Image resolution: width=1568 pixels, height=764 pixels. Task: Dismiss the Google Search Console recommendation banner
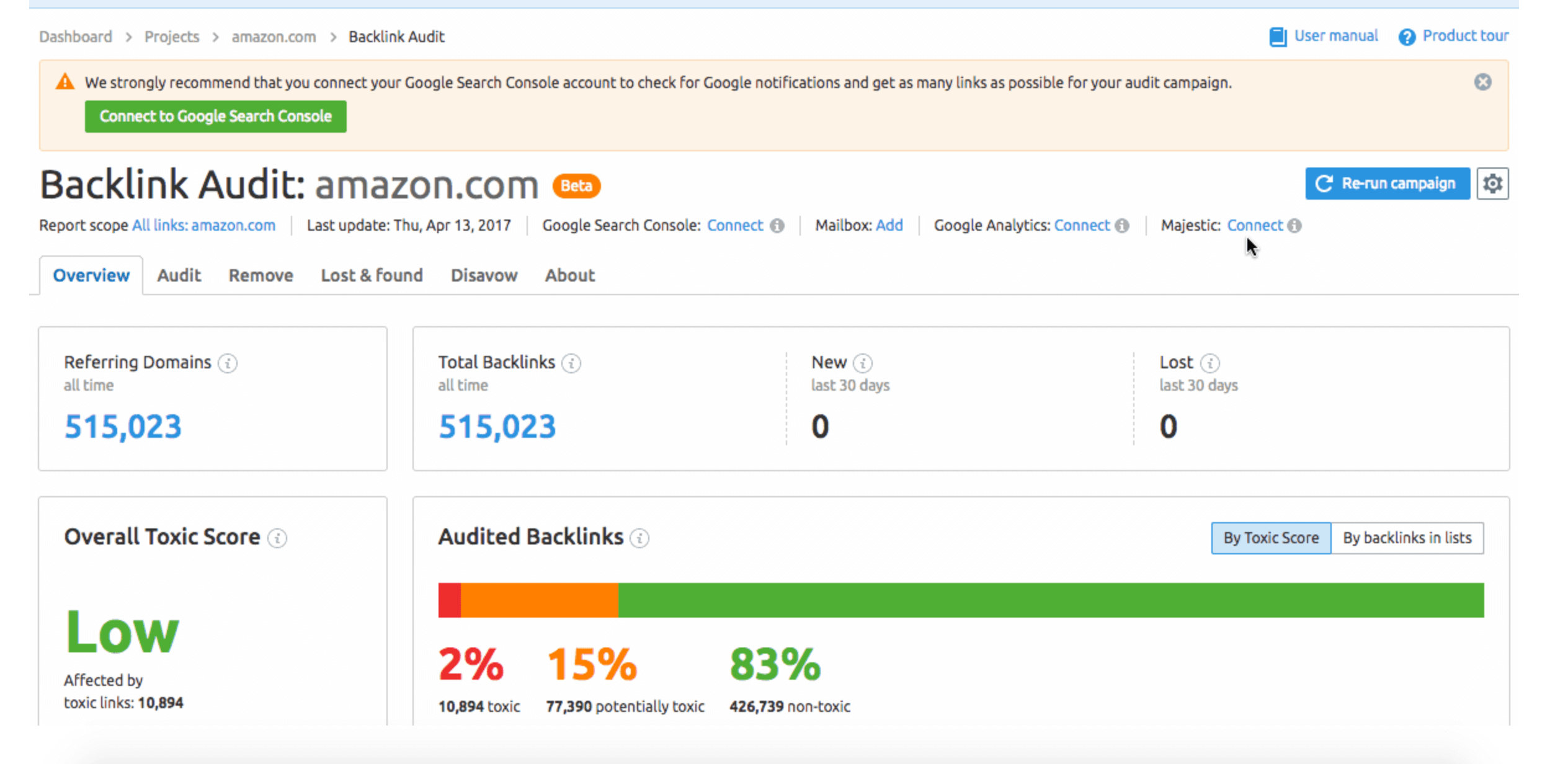click(1483, 82)
